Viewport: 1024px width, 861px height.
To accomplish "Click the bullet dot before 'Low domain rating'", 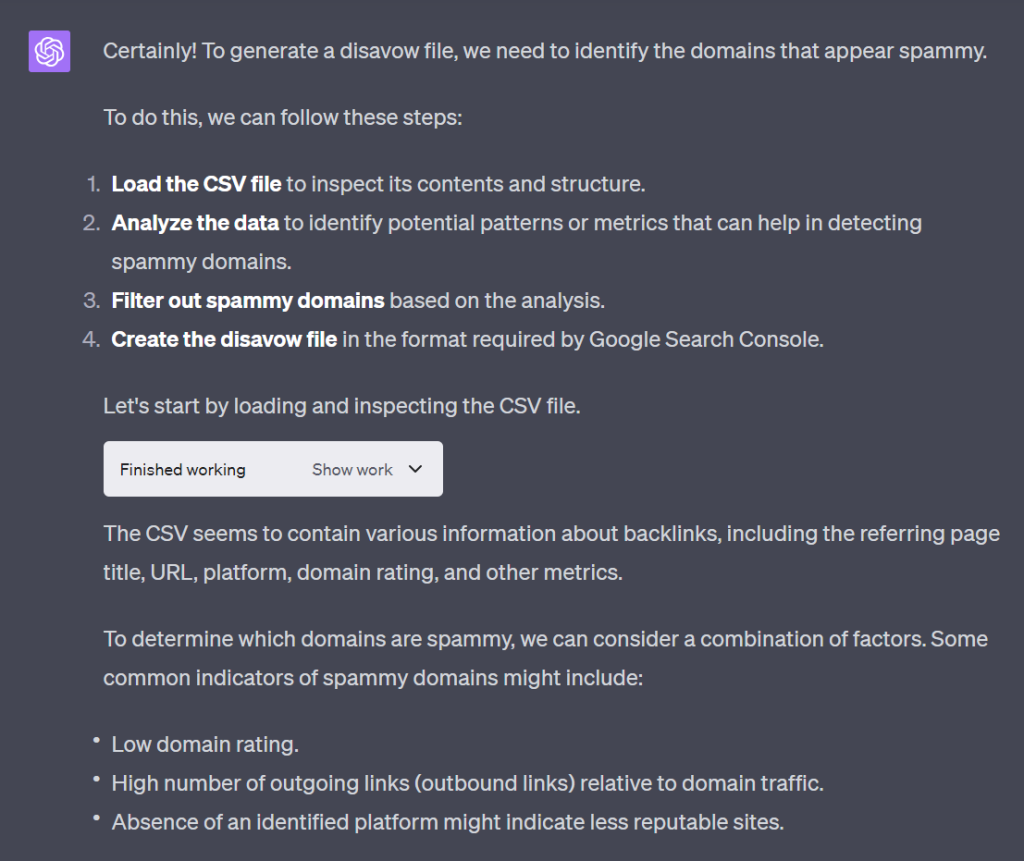I will (x=97, y=740).
